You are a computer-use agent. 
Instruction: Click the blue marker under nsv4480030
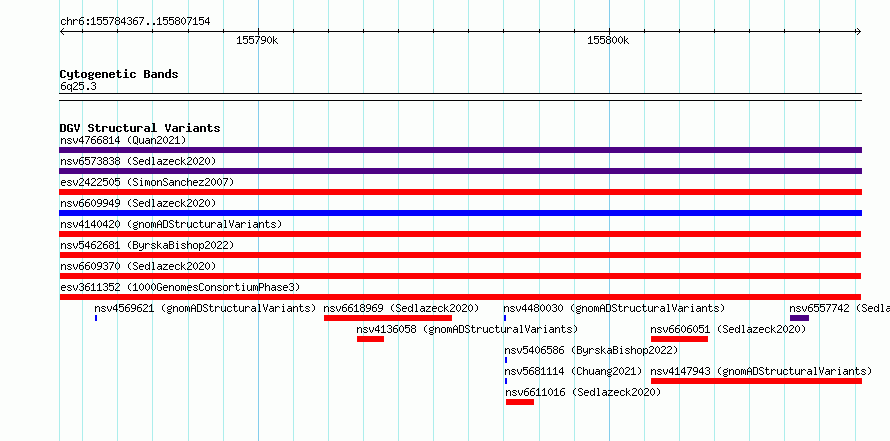505,318
